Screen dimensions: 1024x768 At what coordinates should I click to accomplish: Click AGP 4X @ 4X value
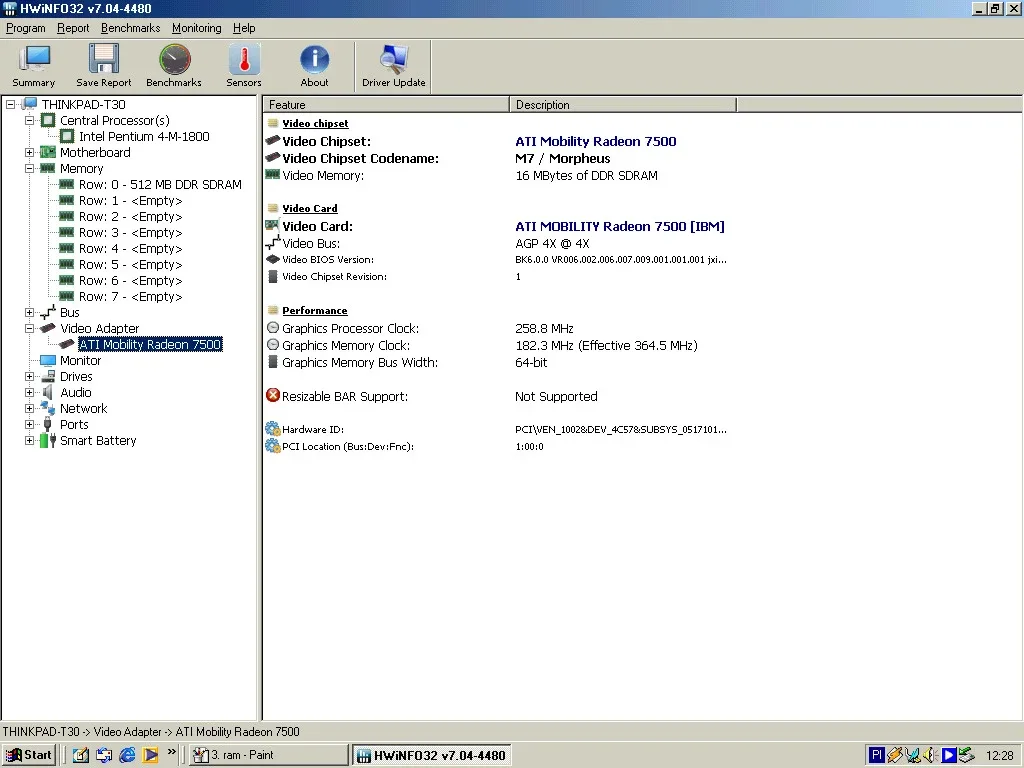click(552, 244)
